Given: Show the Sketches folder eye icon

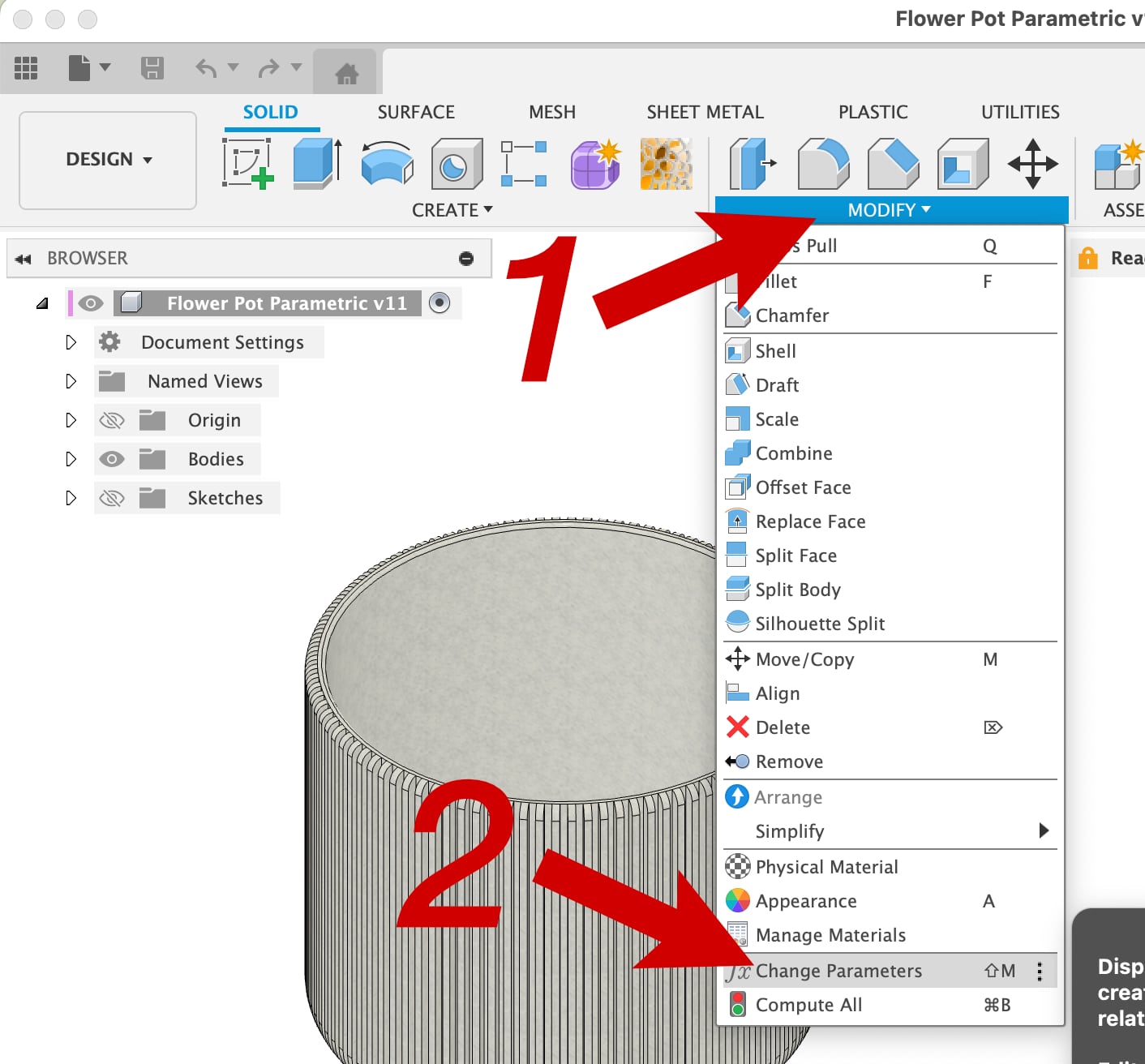Looking at the screenshot, I should [x=112, y=498].
